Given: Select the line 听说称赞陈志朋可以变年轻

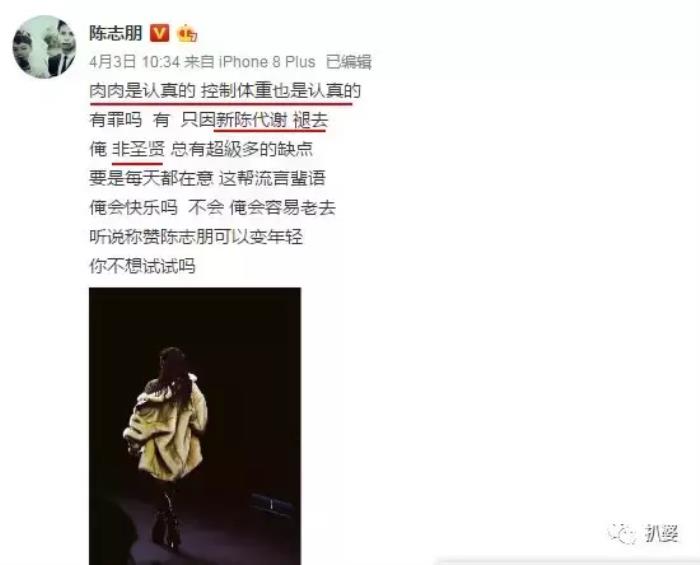Looking at the screenshot, I should (x=196, y=237).
